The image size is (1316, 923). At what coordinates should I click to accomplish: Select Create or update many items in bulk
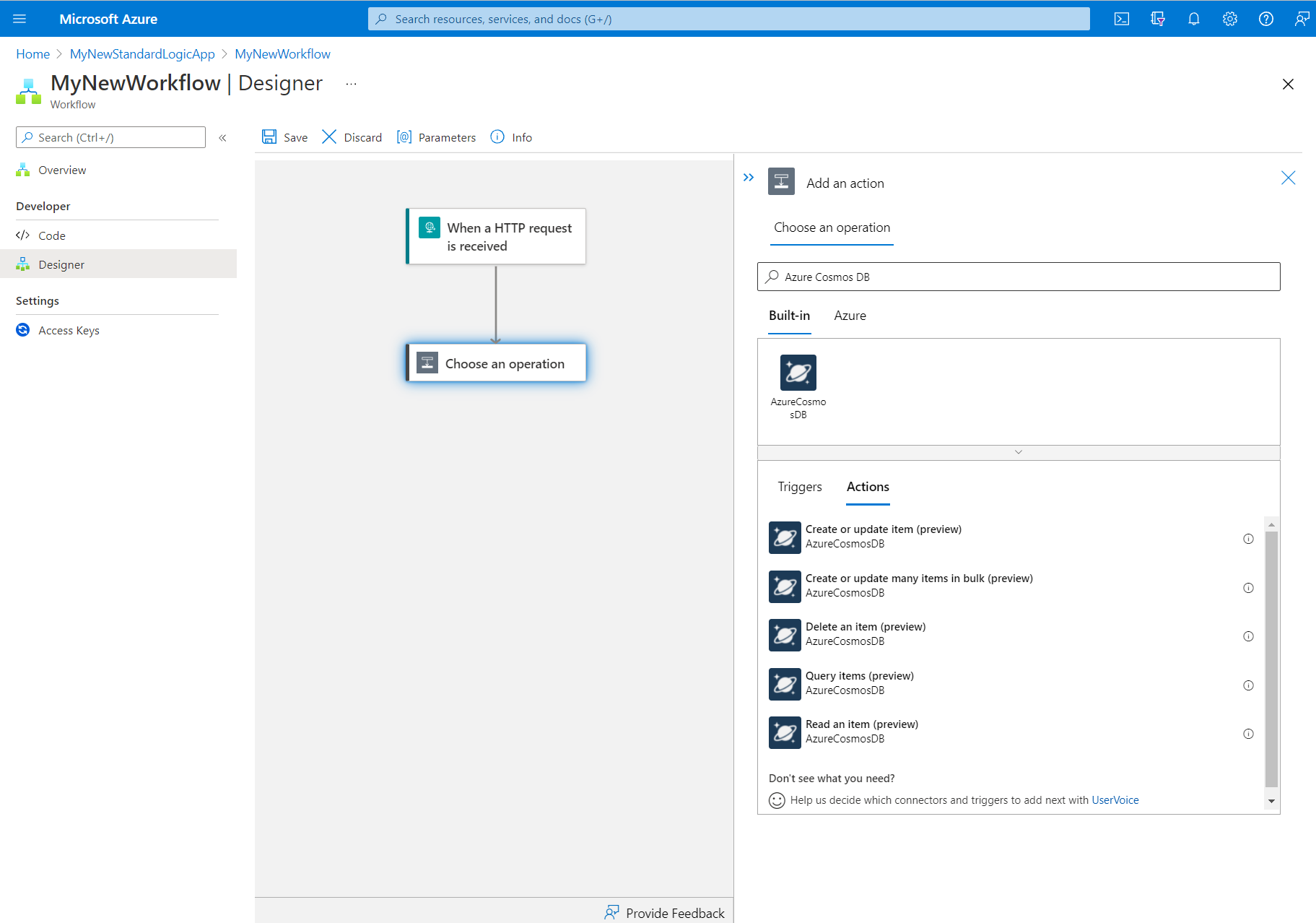click(1011, 586)
